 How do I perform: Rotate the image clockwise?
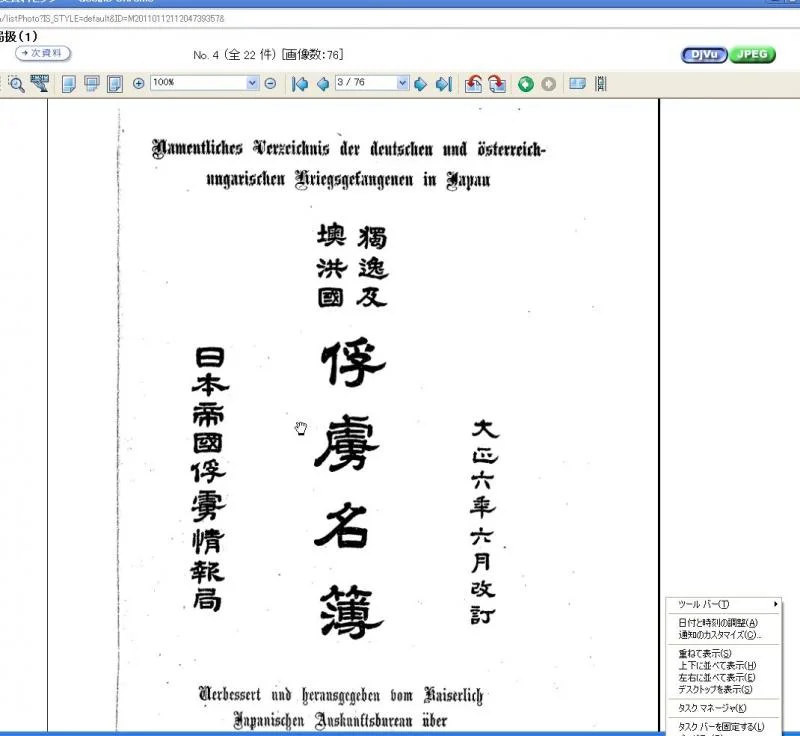(497, 84)
